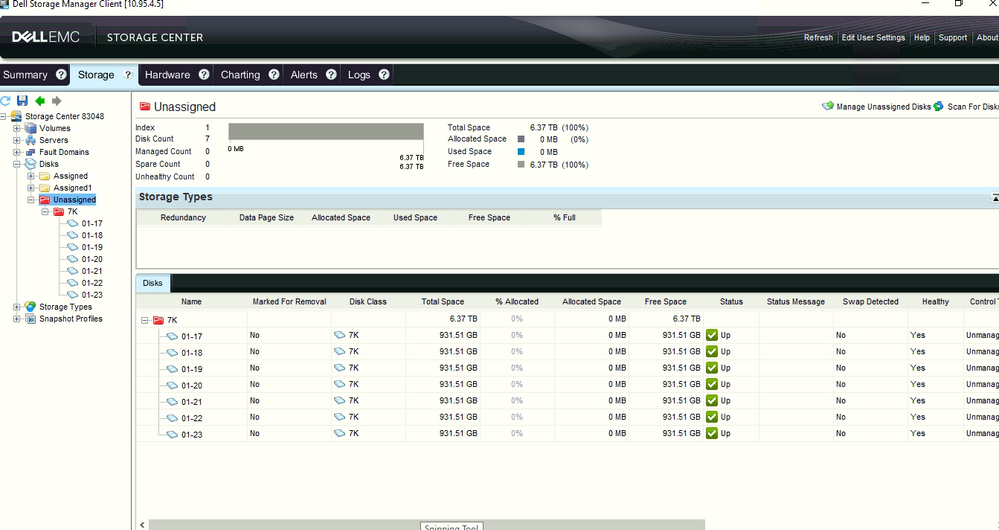Collapse the Storage Types section arrow
The width and height of the screenshot is (999, 530).
(995, 198)
